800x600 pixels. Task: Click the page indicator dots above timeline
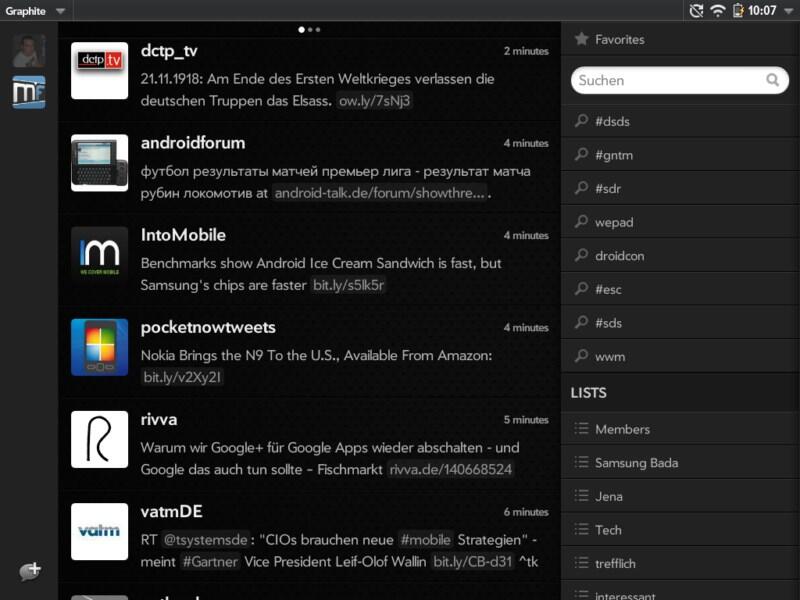(309, 30)
